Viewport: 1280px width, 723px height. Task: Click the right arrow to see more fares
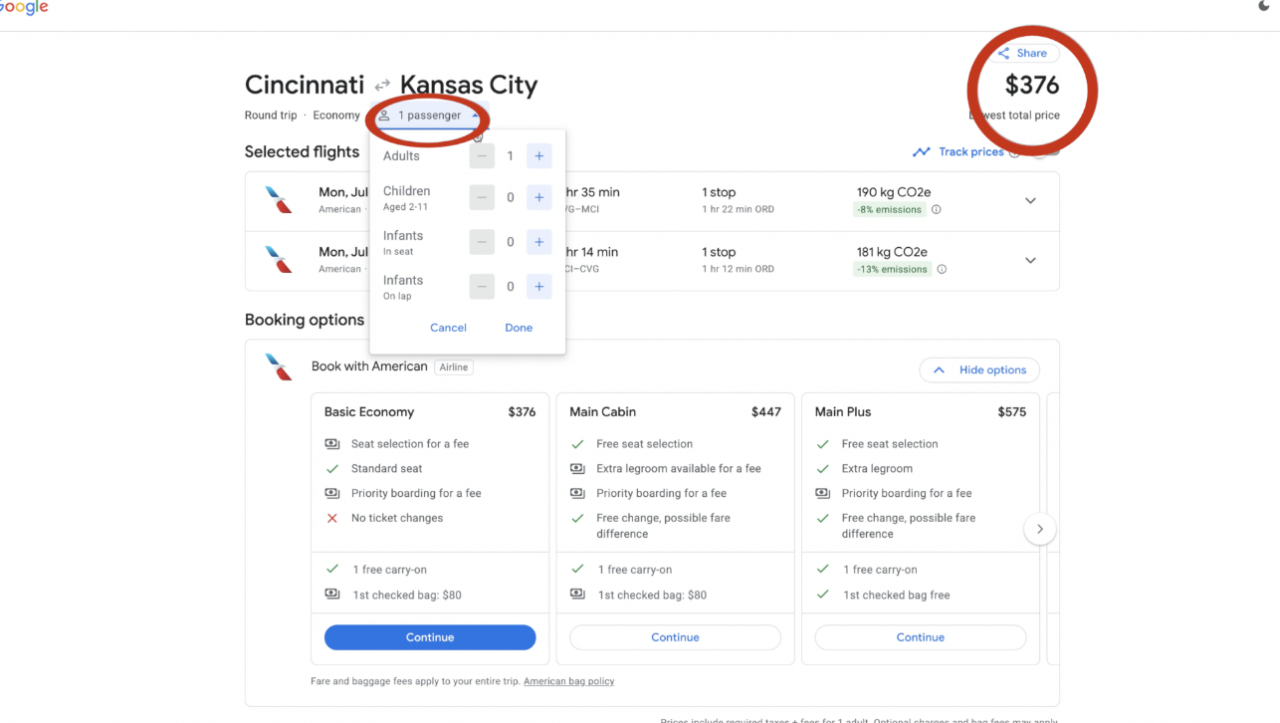[x=1040, y=528]
